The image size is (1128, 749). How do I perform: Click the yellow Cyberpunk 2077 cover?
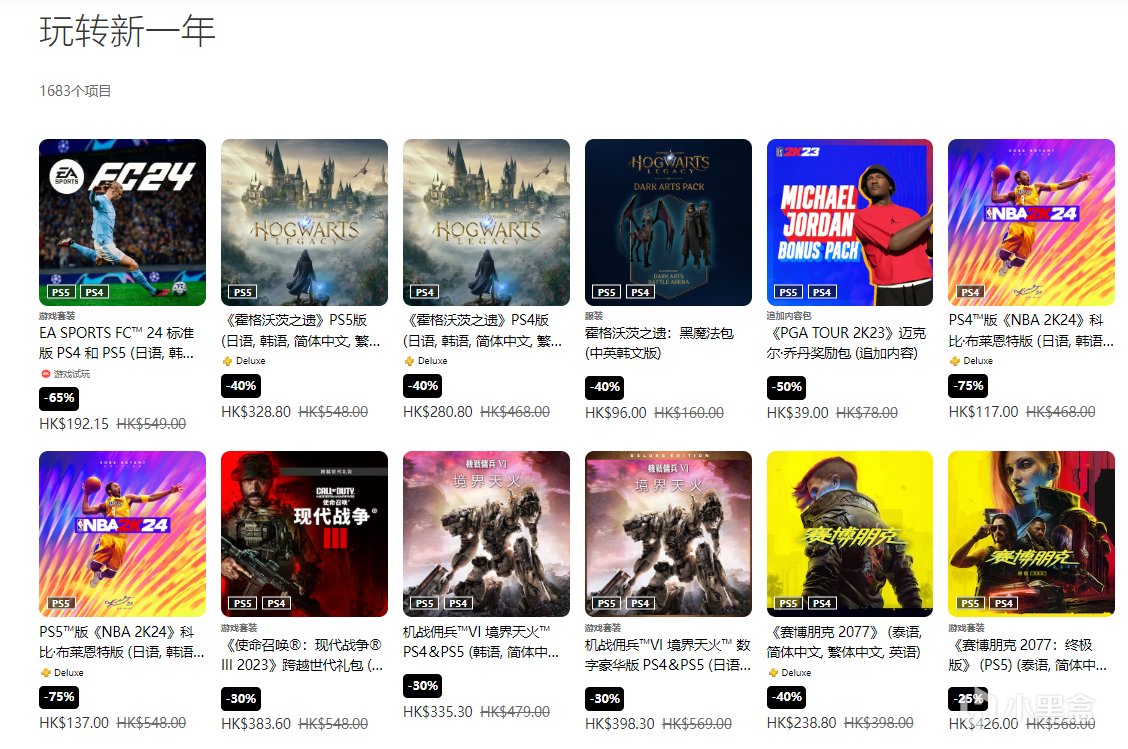(850, 534)
